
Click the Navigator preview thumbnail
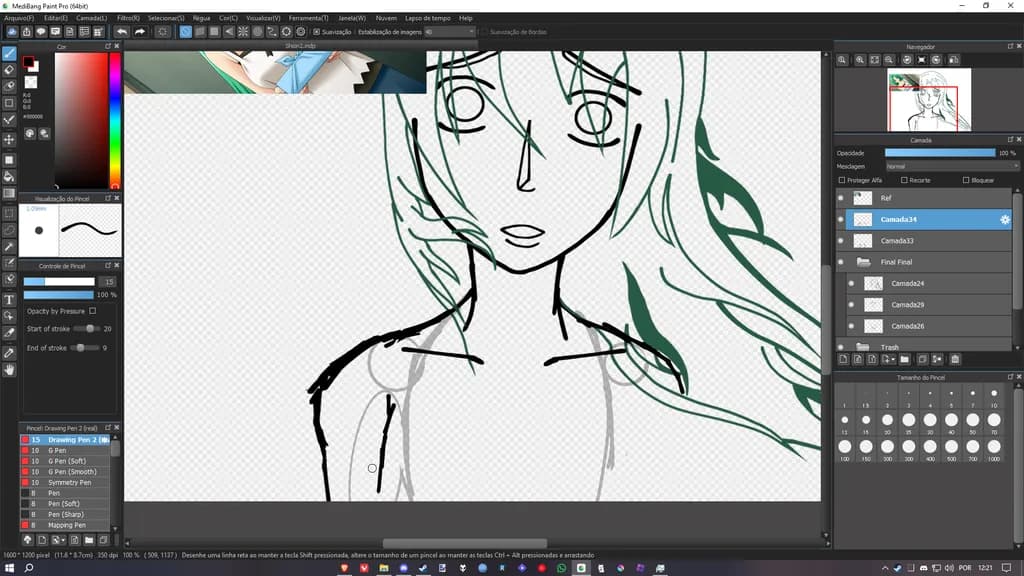coord(929,100)
